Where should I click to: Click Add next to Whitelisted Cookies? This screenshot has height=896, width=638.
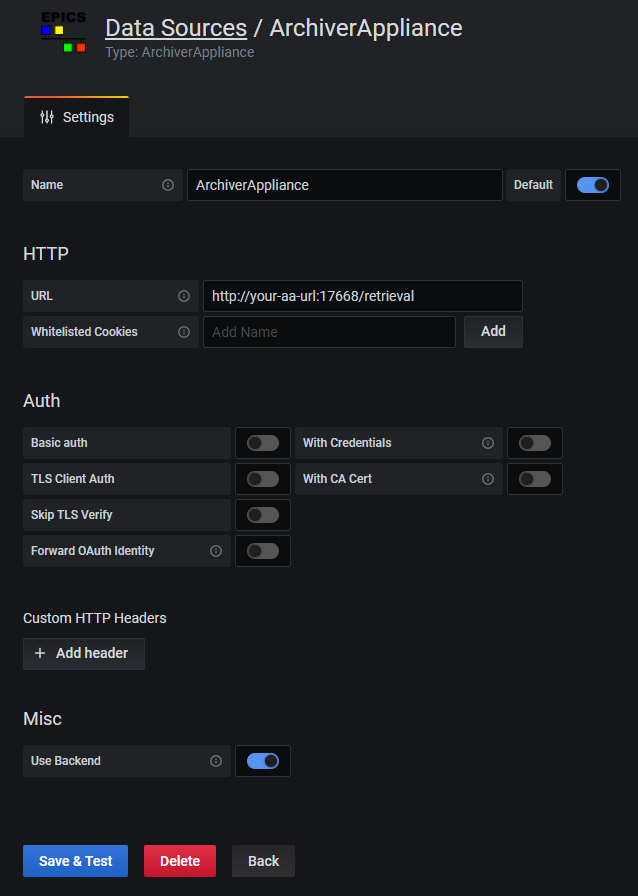click(493, 331)
